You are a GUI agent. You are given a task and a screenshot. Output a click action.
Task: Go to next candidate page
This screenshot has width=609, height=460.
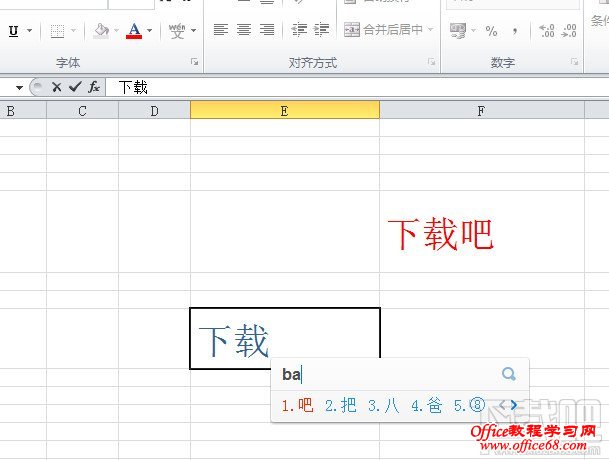click(514, 405)
